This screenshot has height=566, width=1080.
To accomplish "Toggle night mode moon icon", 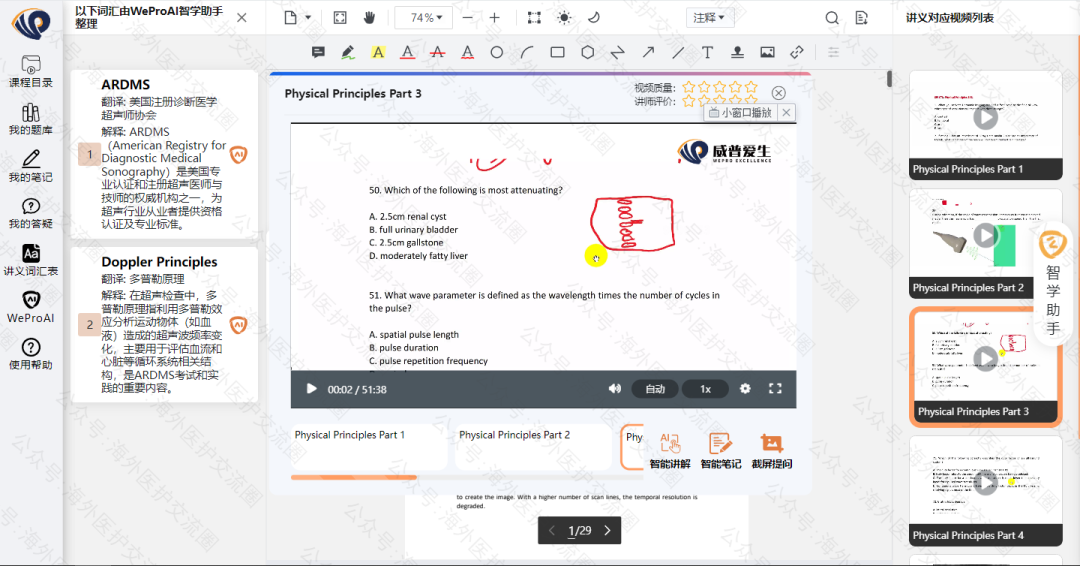I will pyautogui.click(x=593, y=17).
